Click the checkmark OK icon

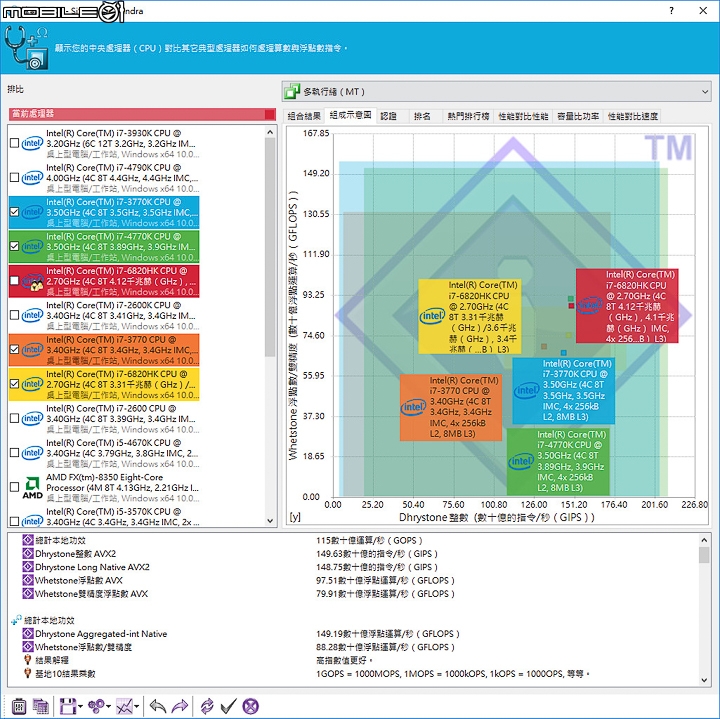pyautogui.click(x=228, y=706)
